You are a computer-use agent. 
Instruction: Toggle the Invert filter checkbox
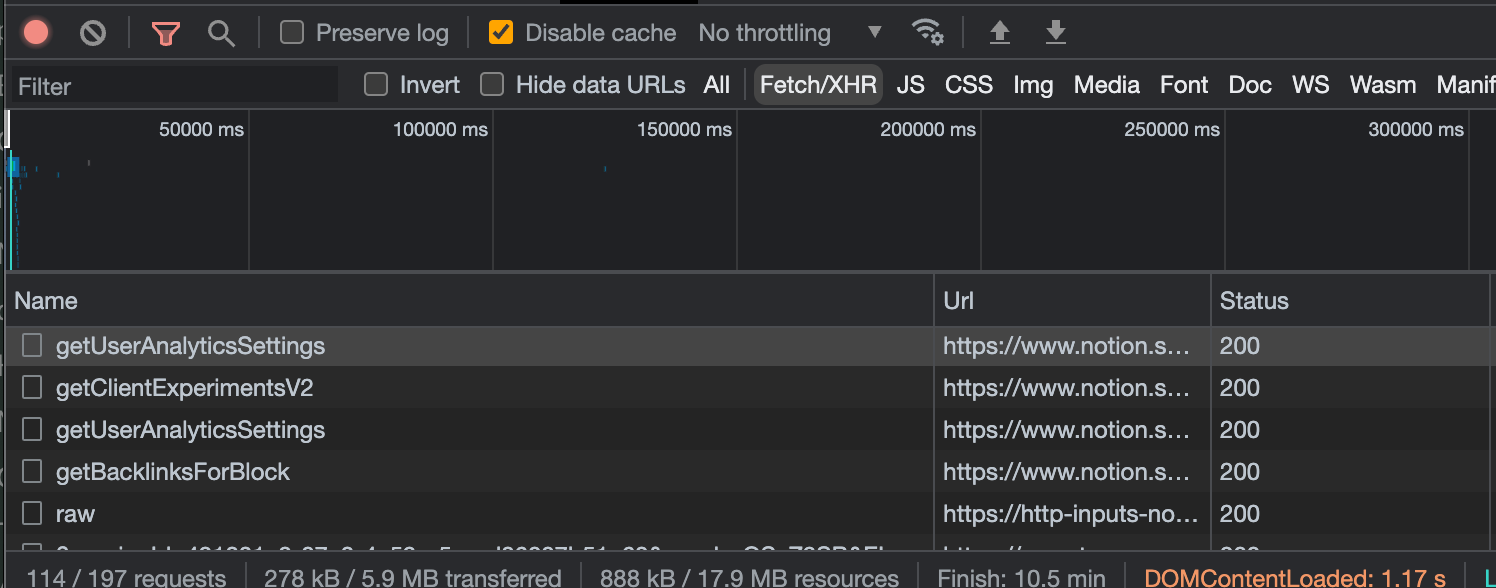click(x=376, y=85)
